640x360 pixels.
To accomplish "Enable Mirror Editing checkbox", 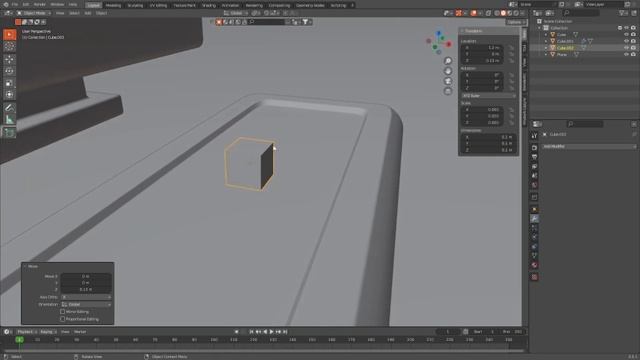I will 62,312.
